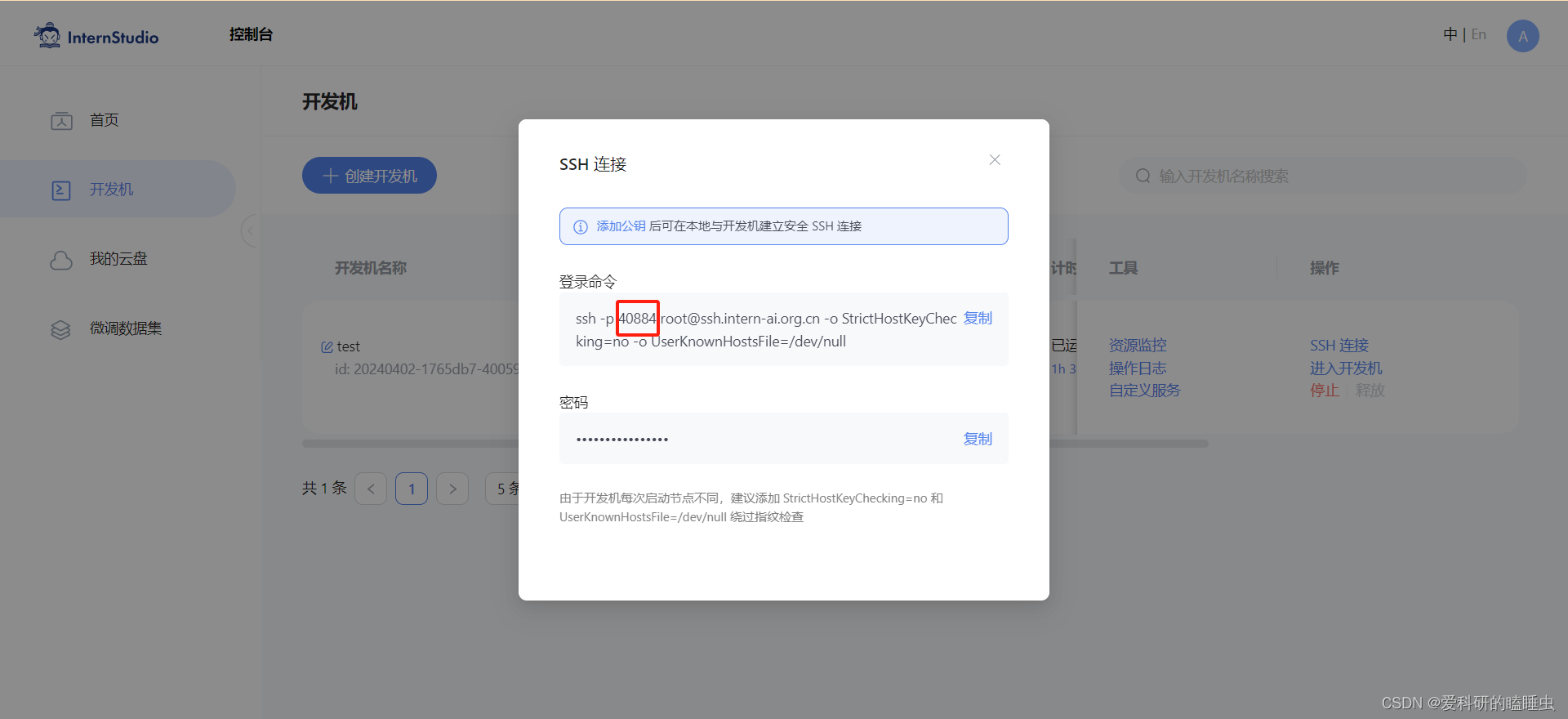Go to 首页 in the sidebar
The height and width of the screenshot is (719, 1568).
tap(105, 120)
